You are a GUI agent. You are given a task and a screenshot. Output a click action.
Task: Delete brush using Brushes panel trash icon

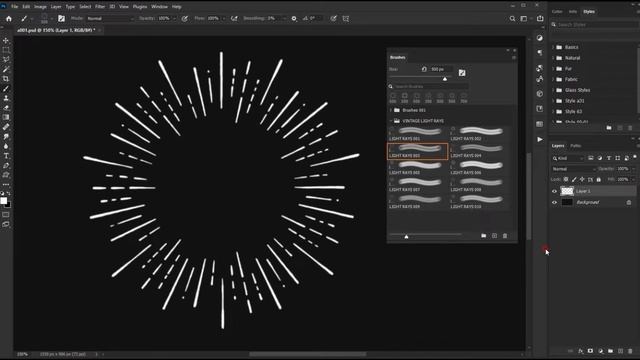505,236
